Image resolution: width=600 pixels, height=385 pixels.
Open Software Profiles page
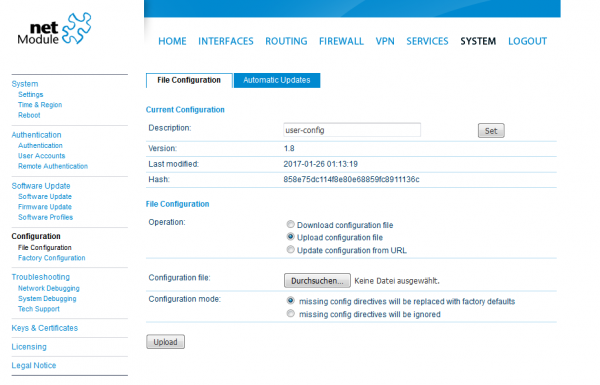click(46, 217)
